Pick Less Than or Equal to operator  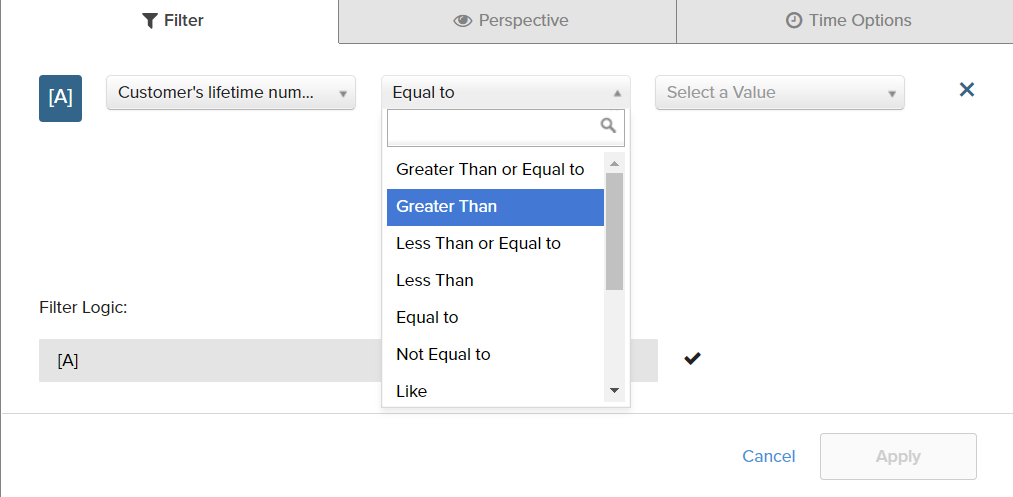478,243
